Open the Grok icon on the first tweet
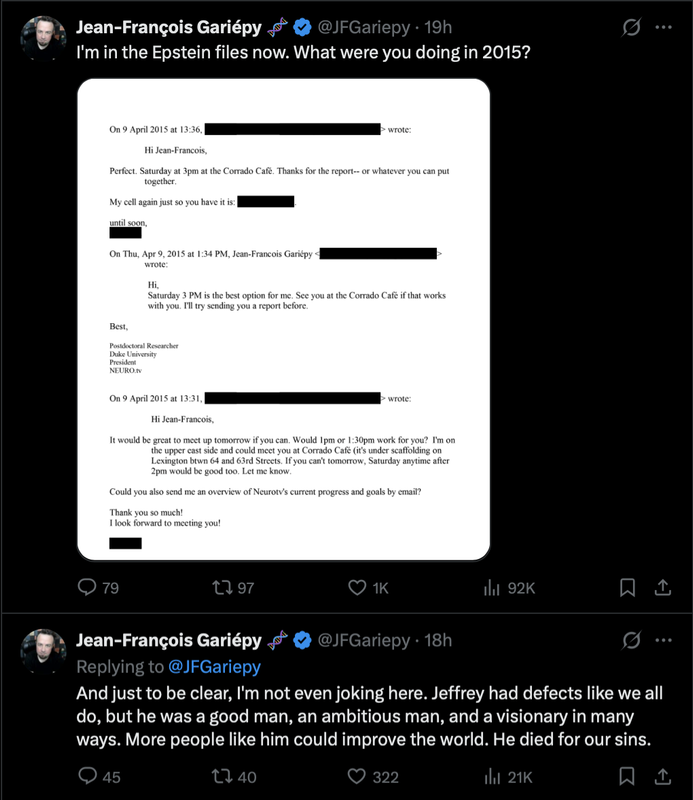Screen dimensions: 693x800 click(x=631, y=27)
